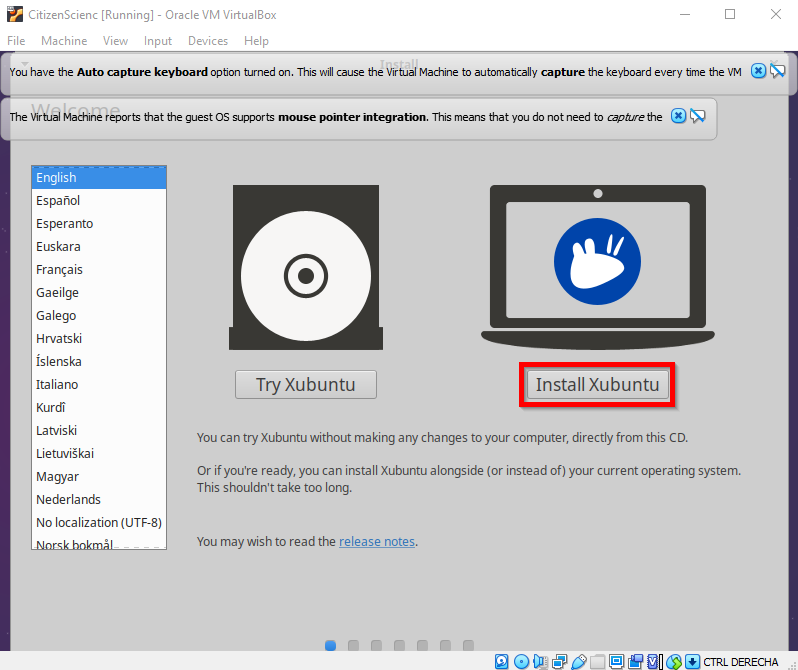The height and width of the screenshot is (670, 798).
Task: Click the video capture recording status icon
Action: click(x=636, y=661)
